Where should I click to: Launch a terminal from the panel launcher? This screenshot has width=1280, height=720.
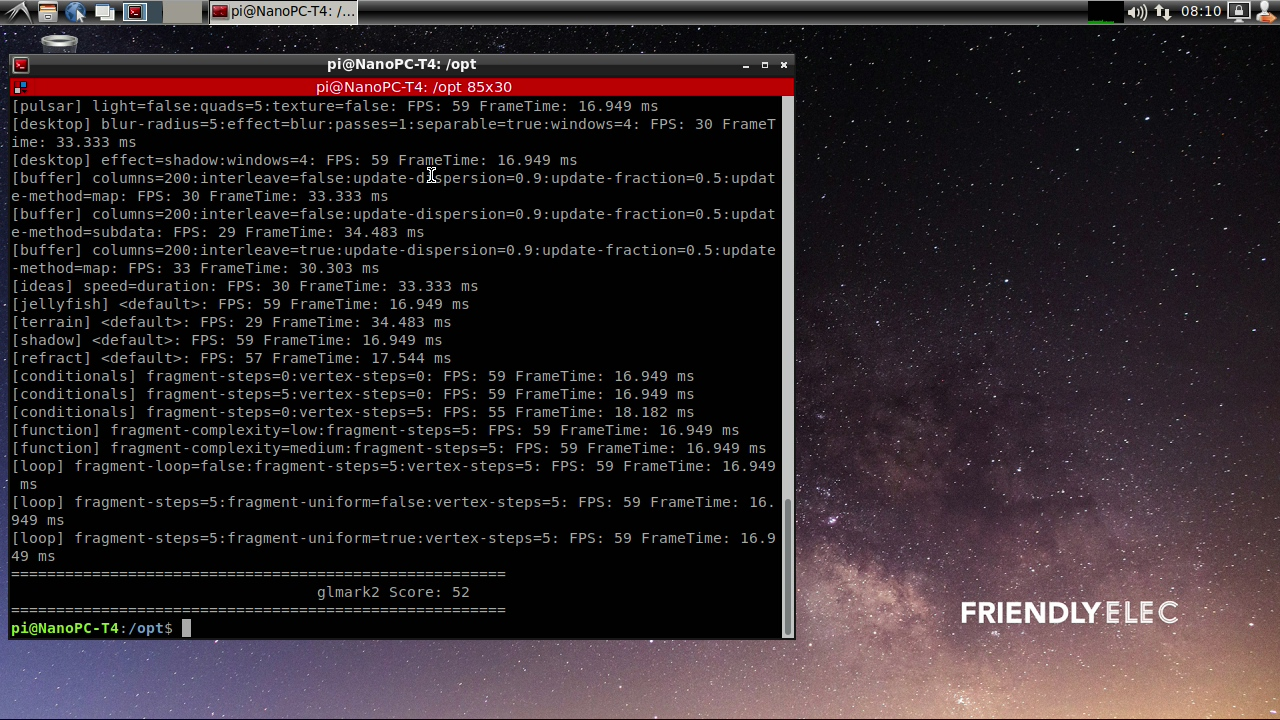click(136, 12)
